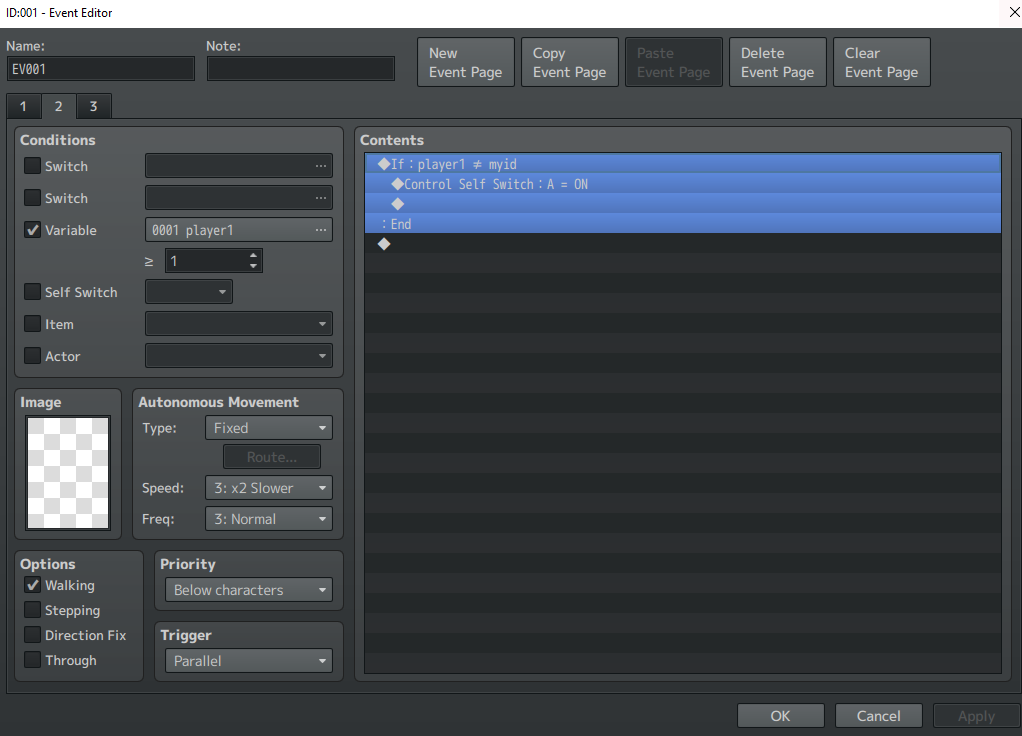Screen dimensions: 1022x736
Task: Check the Stepping option
Action: point(32,610)
